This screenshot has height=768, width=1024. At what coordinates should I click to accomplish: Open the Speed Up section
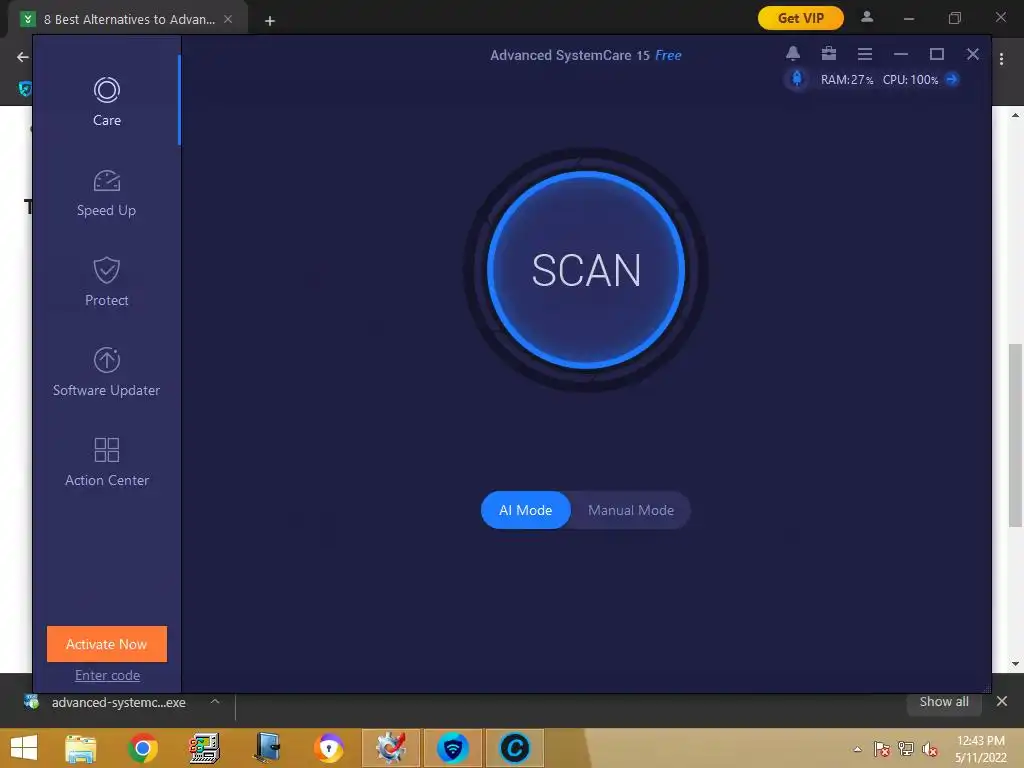(106, 193)
